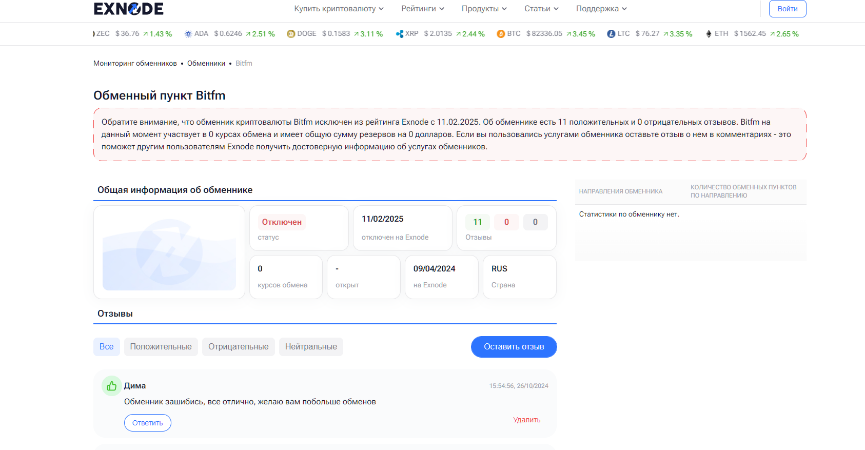This screenshot has width=865, height=450.
Task: Expand the Купить криптовалюту menu
Action: pyautogui.click(x=339, y=9)
